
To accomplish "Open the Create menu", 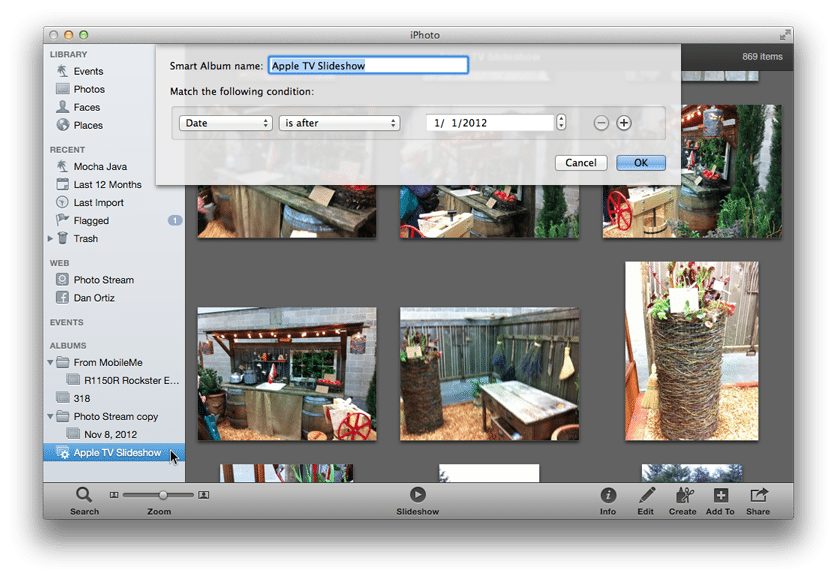I will [x=683, y=501].
